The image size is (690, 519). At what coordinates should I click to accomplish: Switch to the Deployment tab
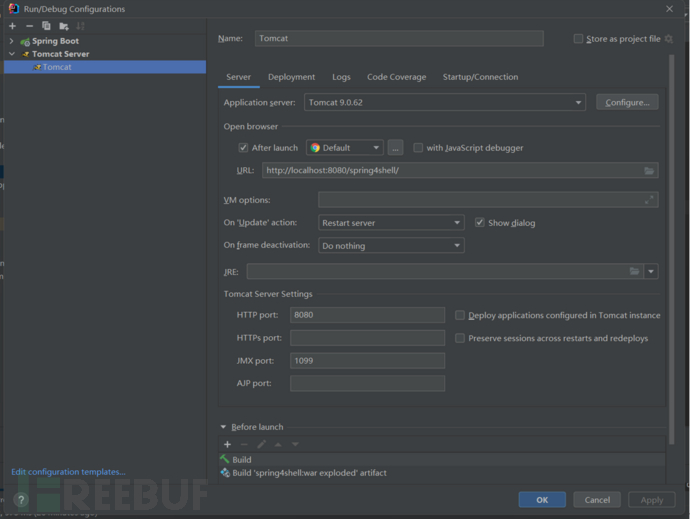coord(291,77)
